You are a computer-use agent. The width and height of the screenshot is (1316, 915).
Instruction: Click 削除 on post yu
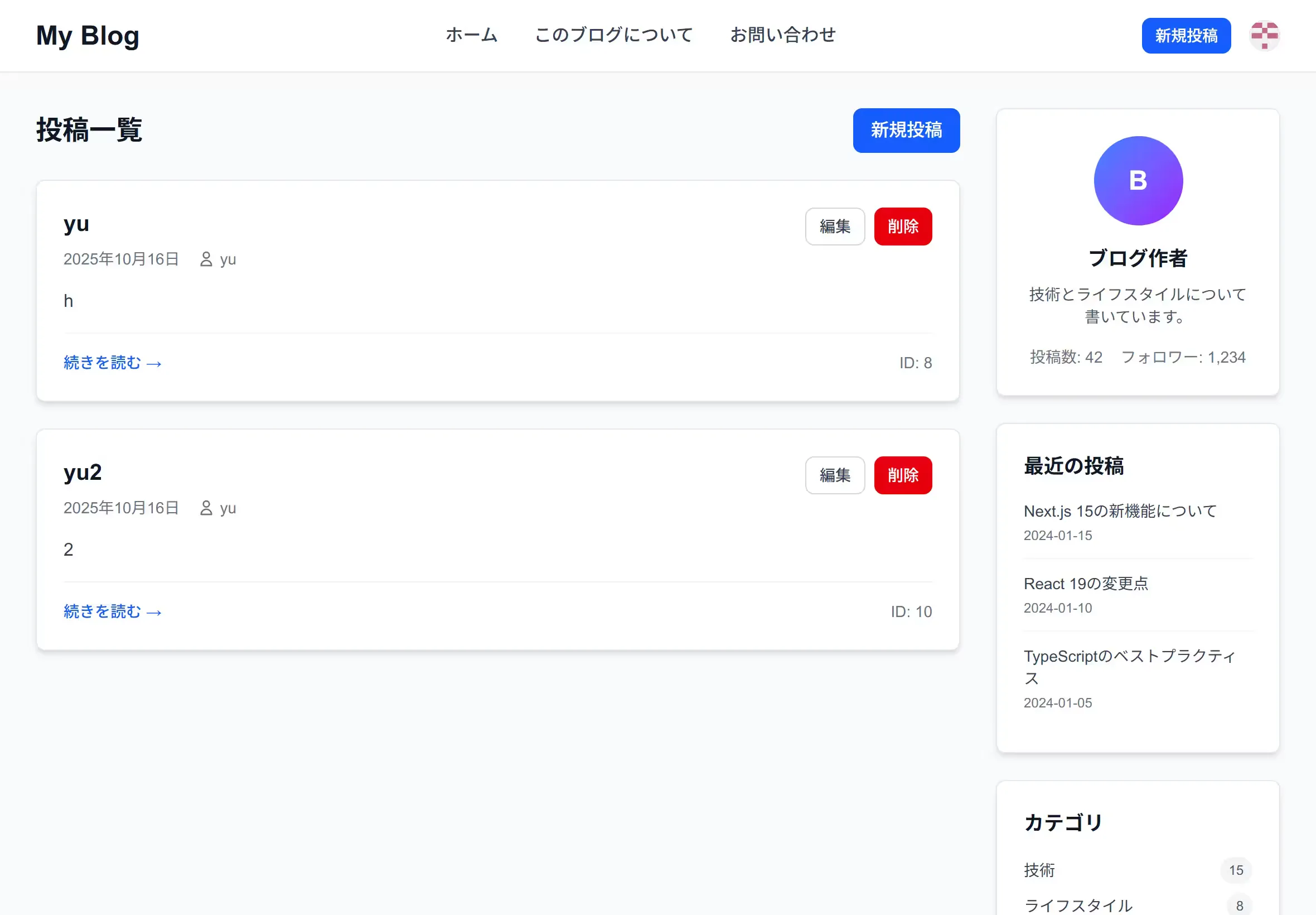coord(902,227)
